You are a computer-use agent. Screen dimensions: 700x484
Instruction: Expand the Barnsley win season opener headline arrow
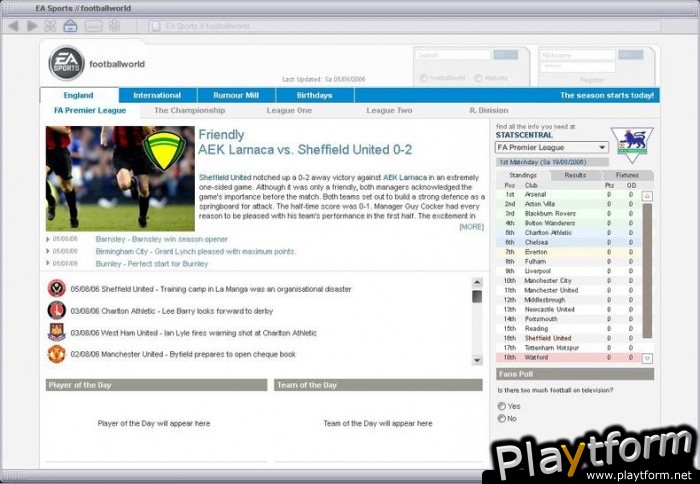pyautogui.click(x=48, y=239)
